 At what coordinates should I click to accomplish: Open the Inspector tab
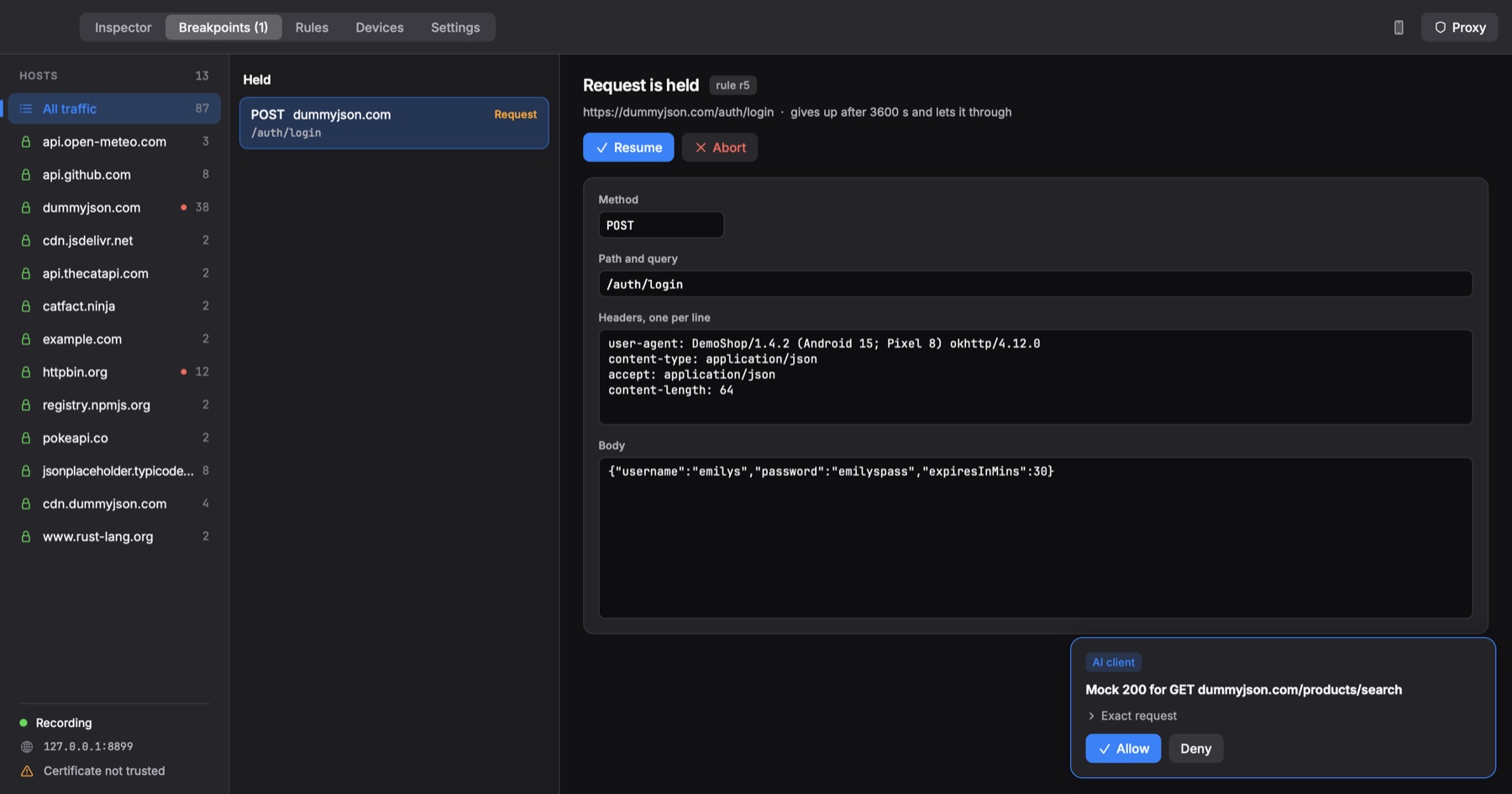[123, 28]
